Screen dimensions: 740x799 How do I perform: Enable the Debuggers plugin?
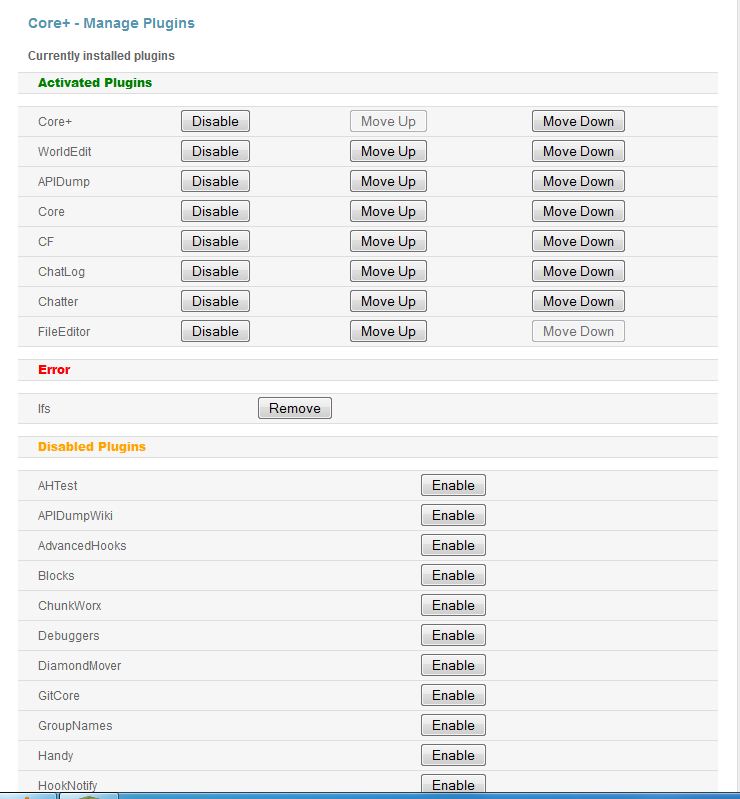(x=453, y=635)
